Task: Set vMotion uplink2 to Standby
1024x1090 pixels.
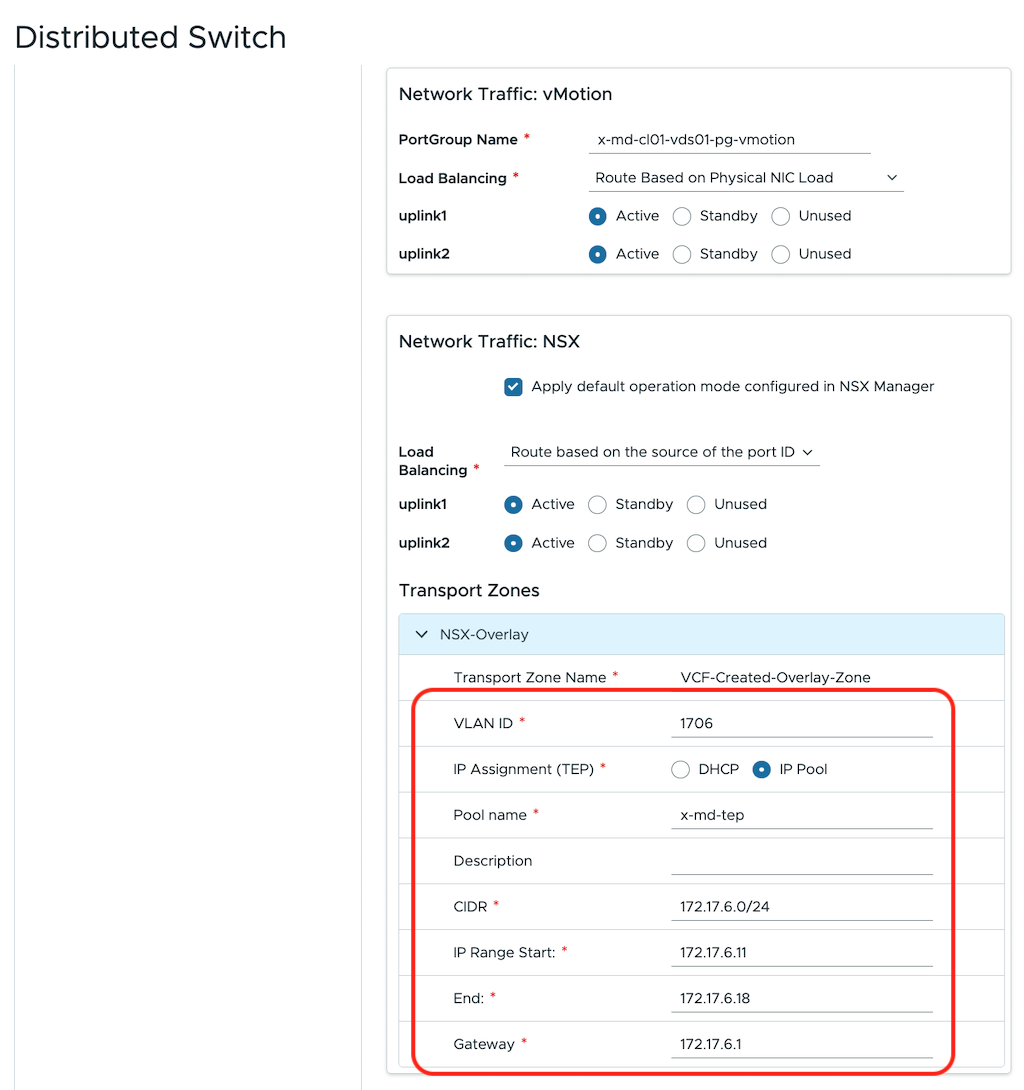Action: (x=682, y=254)
